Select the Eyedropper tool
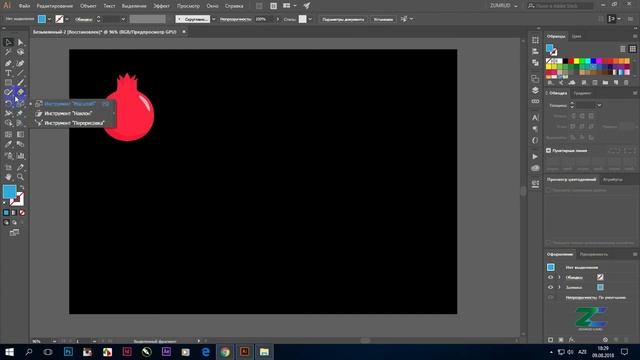Viewport: 640px width, 360px height. pyautogui.click(x=8, y=144)
